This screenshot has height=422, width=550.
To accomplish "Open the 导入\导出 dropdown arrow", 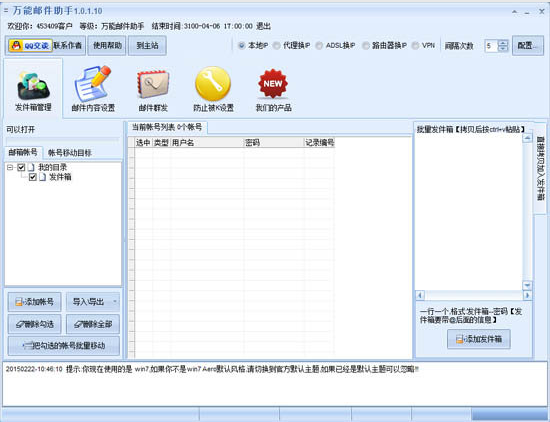I will 115,301.
